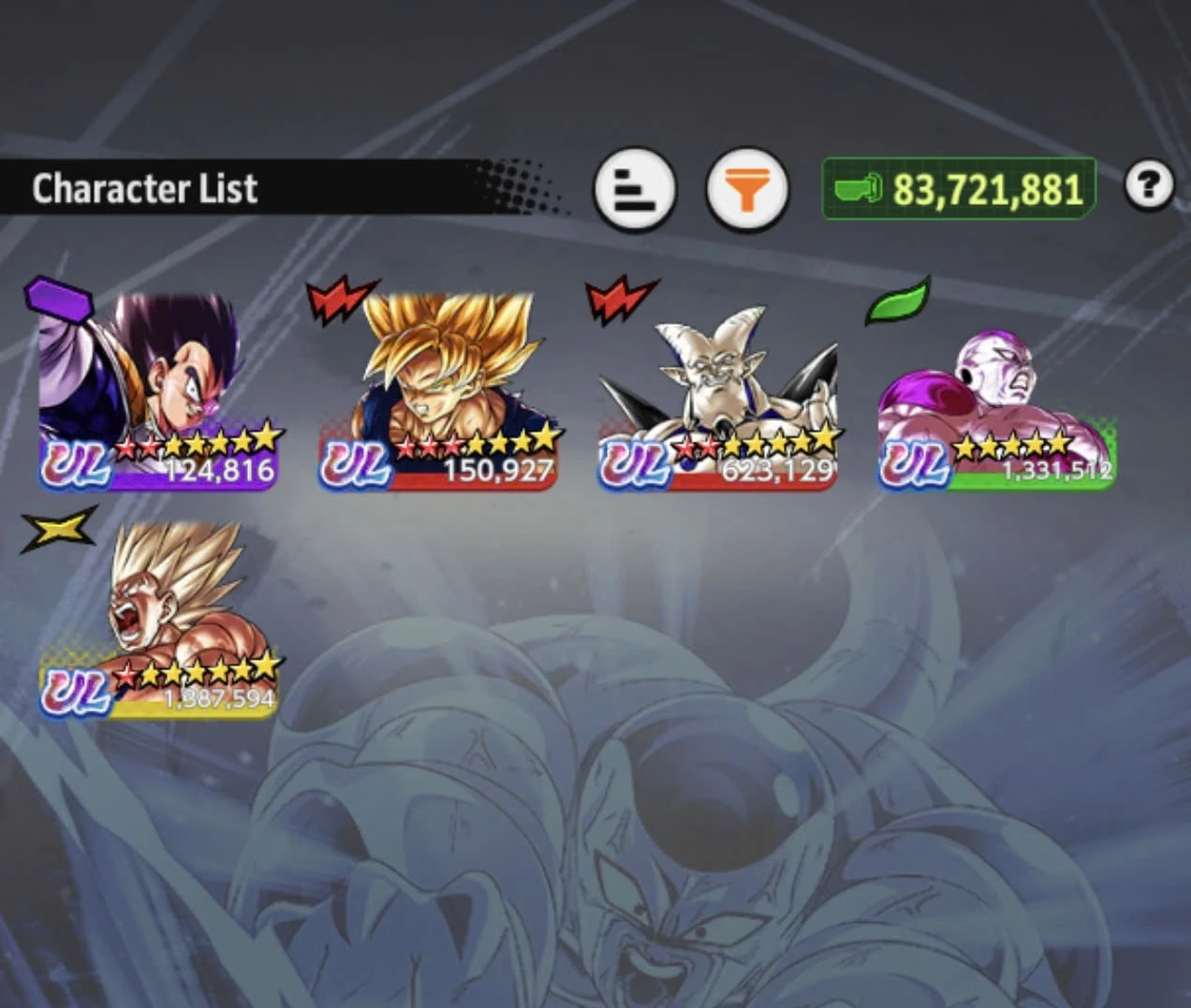The image size is (1191, 1008).
Task: Tap UL rarity badge on Vegeta card
Action: click(x=76, y=464)
